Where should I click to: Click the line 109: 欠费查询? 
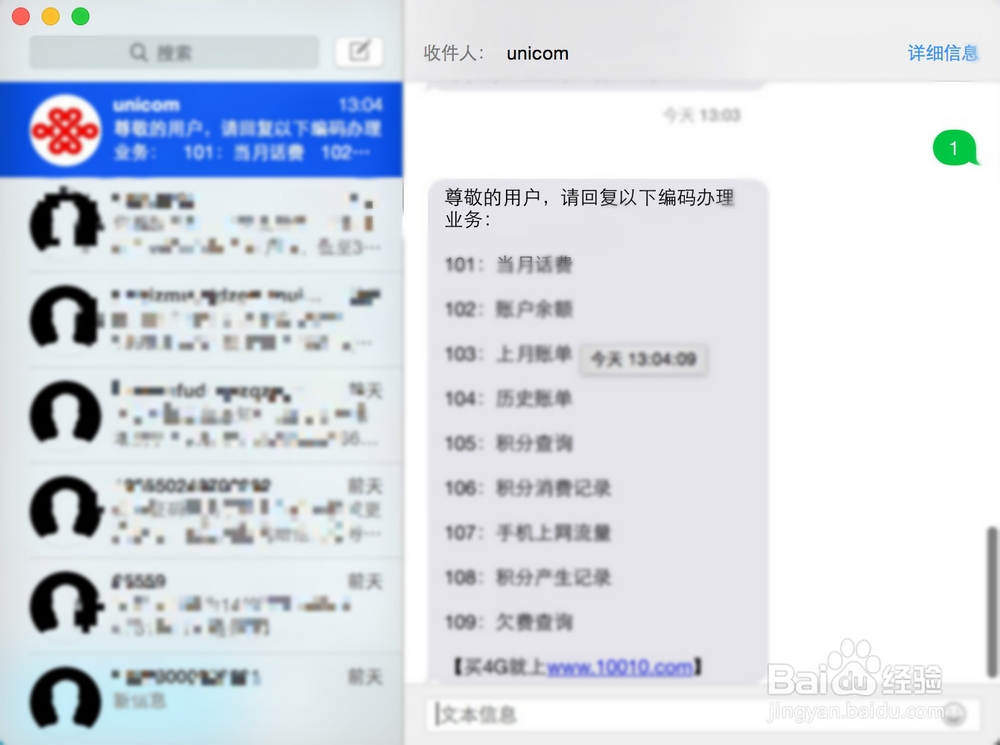point(508,622)
